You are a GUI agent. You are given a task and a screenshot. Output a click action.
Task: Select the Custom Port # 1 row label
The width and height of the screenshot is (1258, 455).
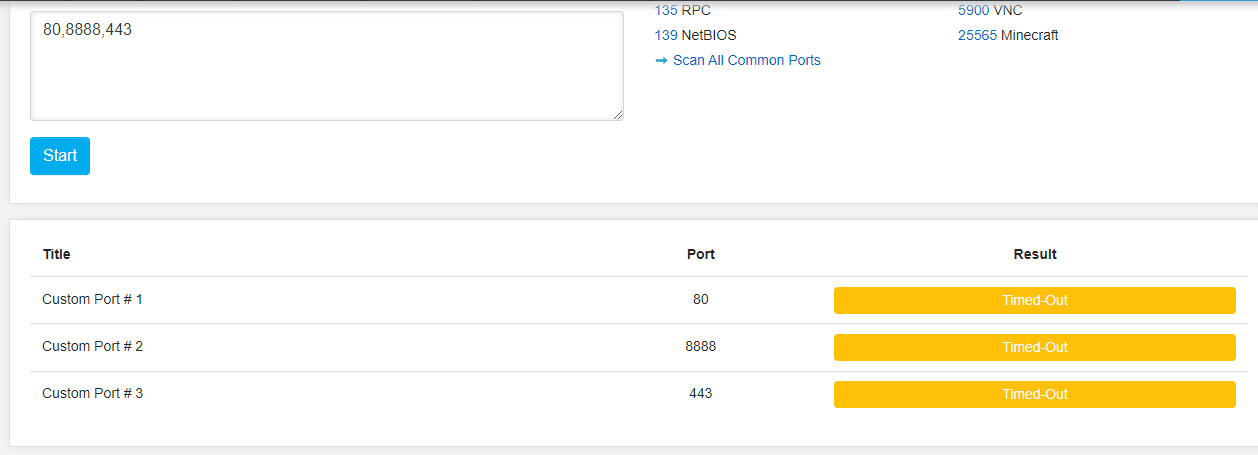coord(92,299)
